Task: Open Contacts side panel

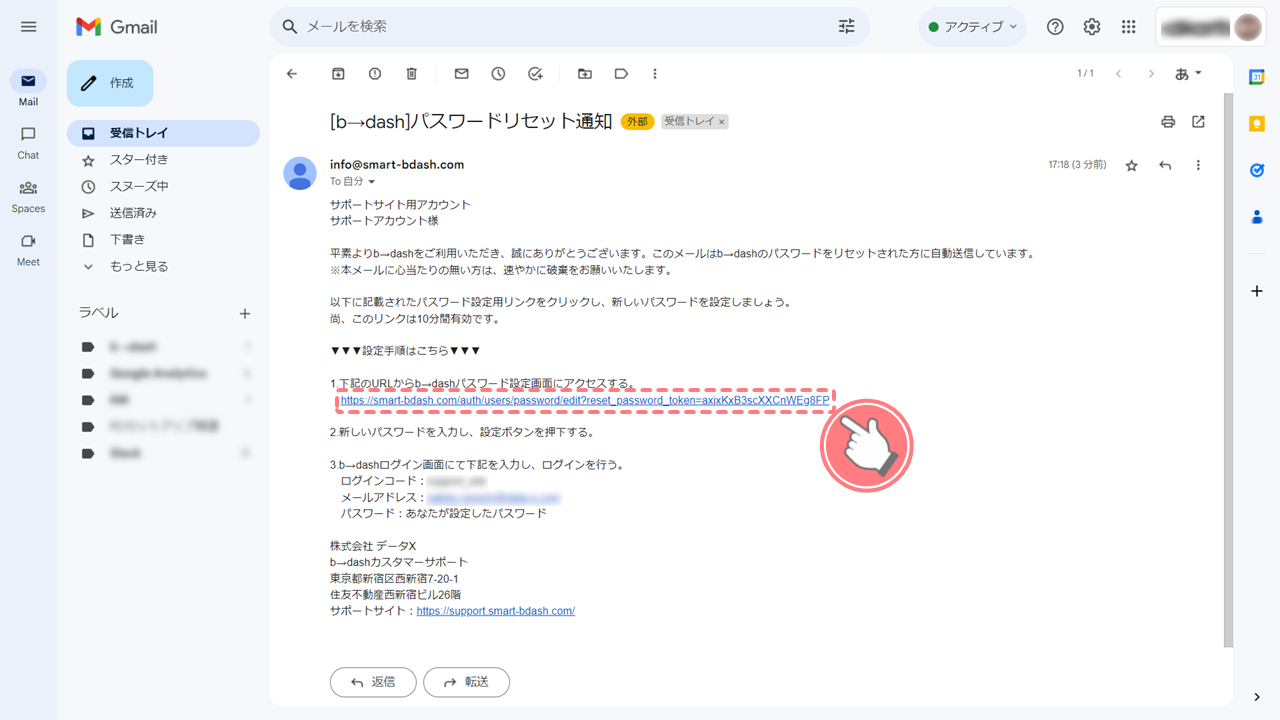Action: click(x=1257, y=217)
